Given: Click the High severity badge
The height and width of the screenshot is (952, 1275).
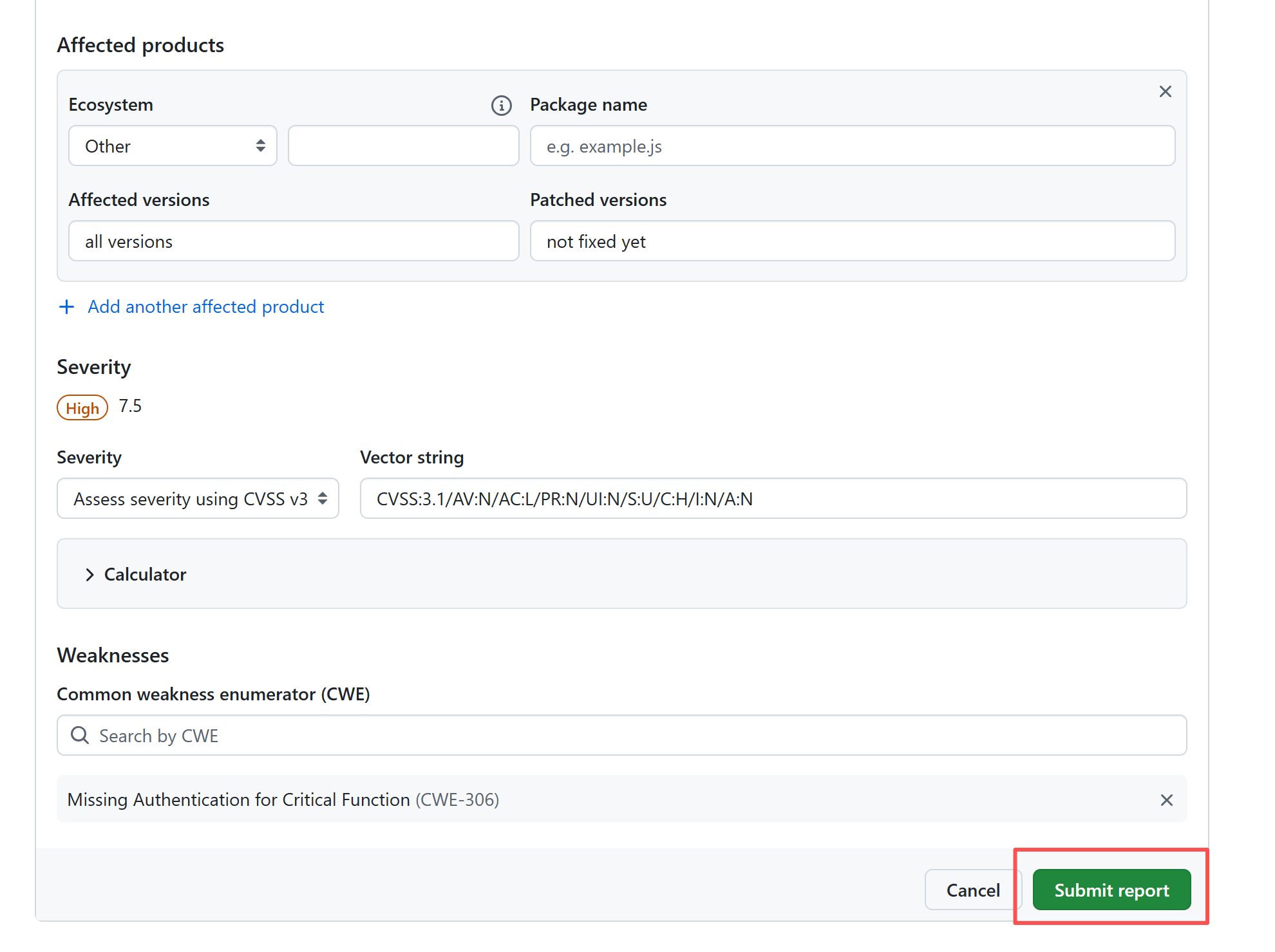Looking at the screenshot, I should (x=82, y=408).
